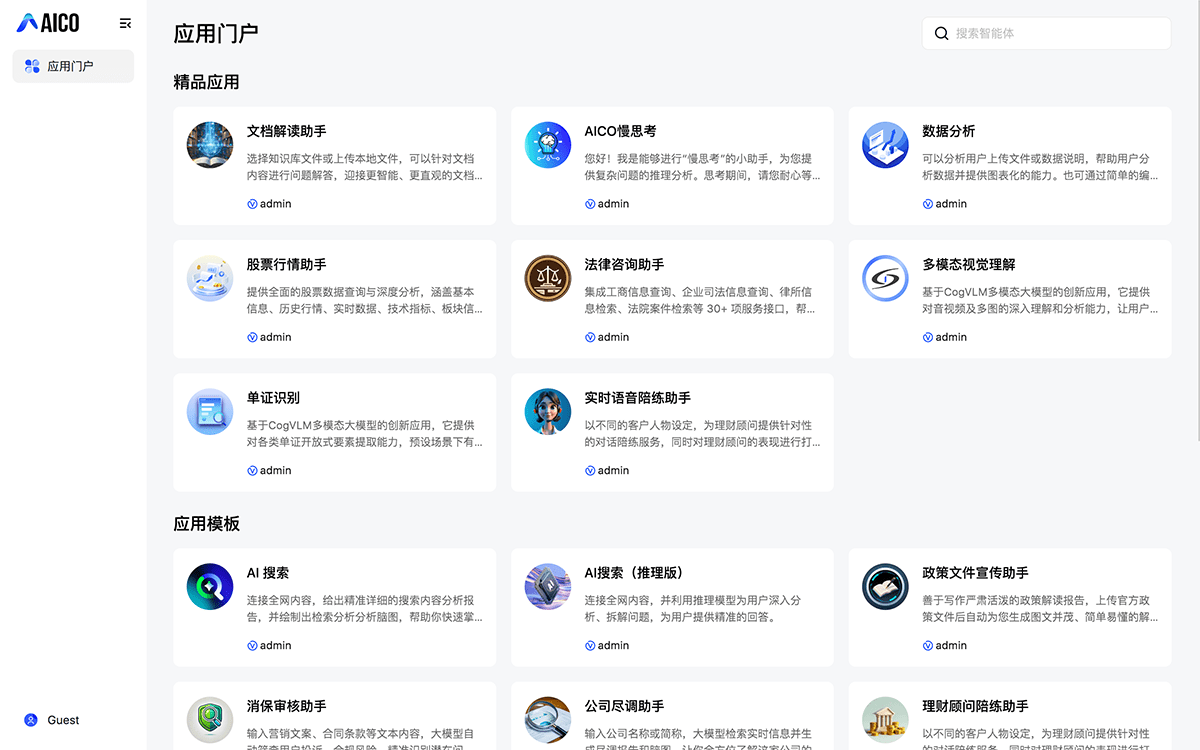
Task: Click the AICO慢思考 title
Action: click(620, 131)
